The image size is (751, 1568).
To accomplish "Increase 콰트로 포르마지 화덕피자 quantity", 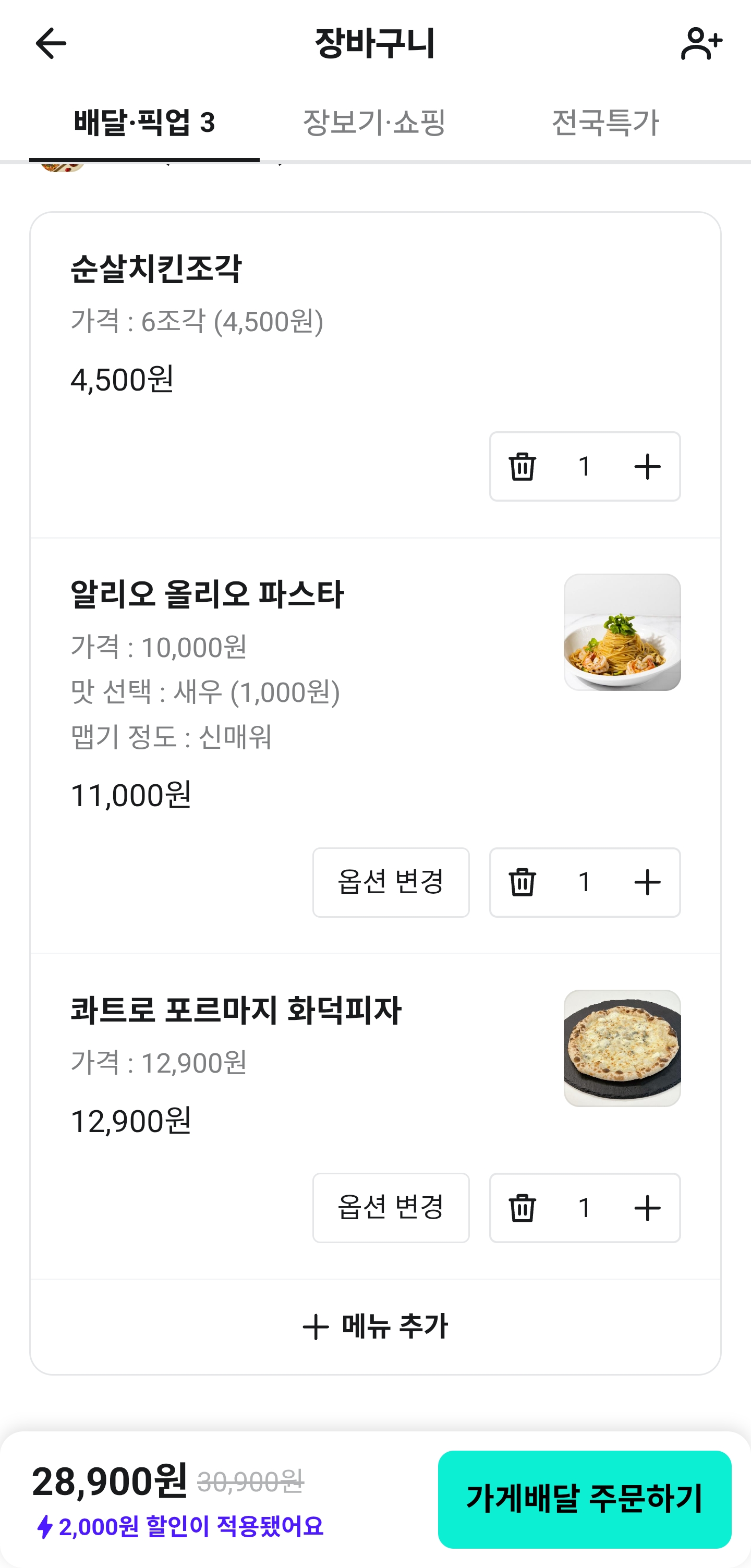I will pos(647,1208).
